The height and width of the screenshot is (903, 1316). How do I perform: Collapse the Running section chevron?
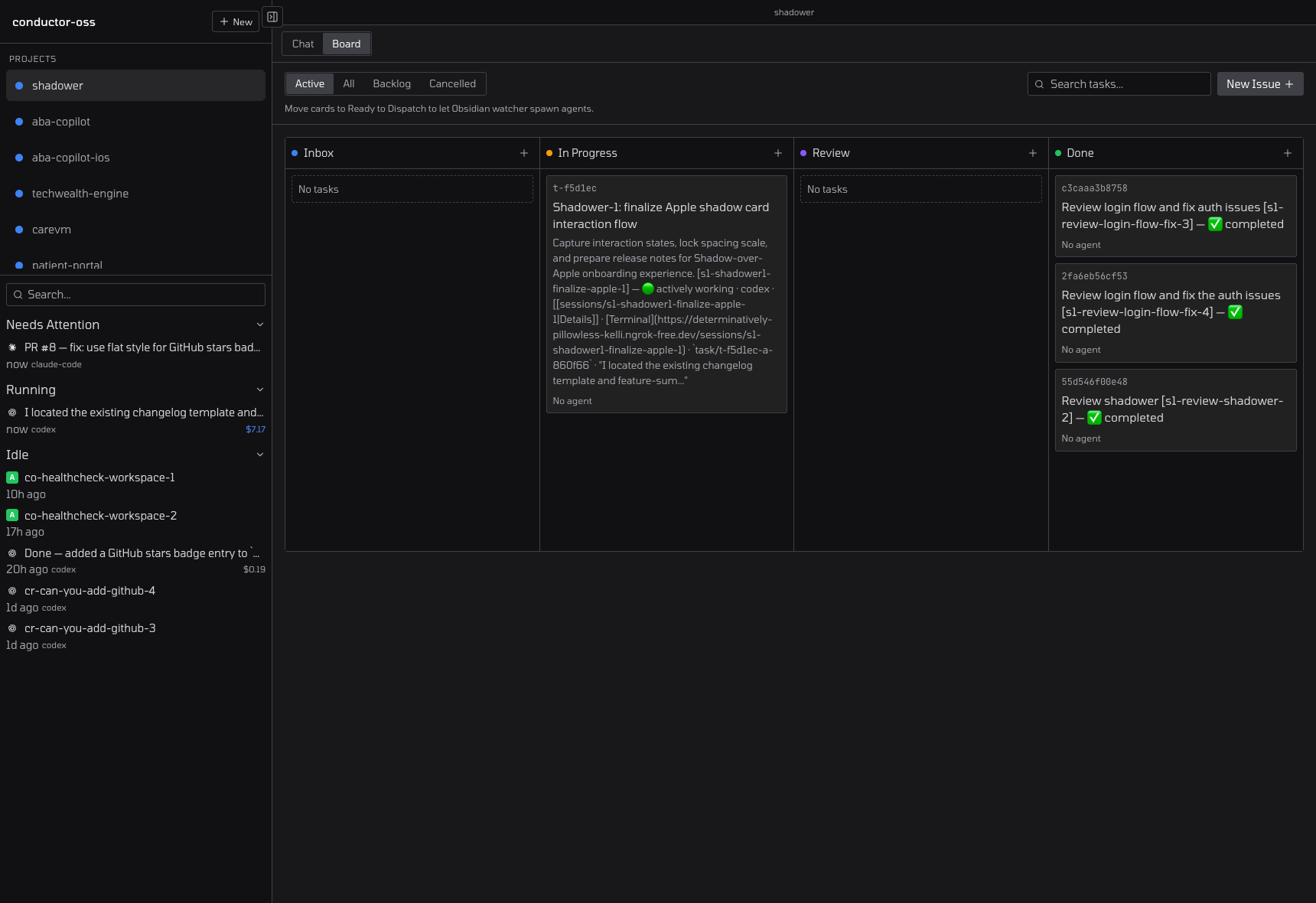pos(260,390)
